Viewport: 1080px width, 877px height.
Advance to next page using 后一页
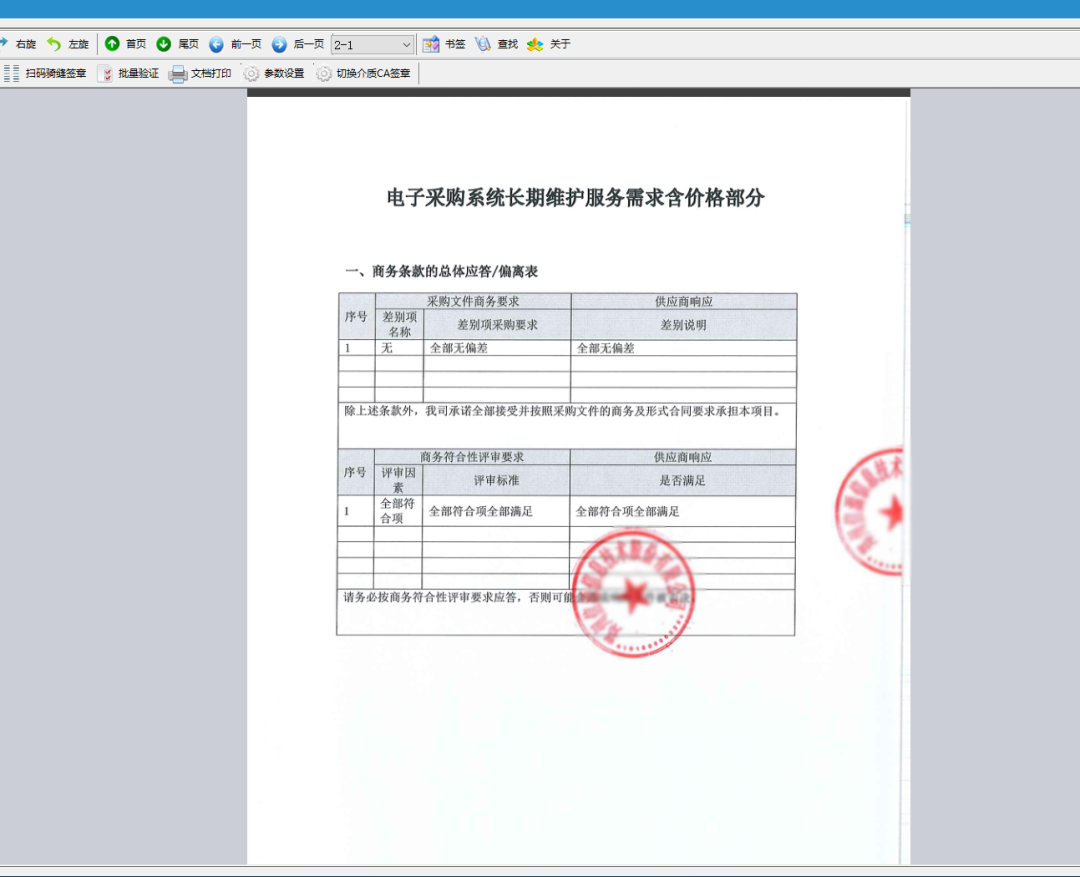coord(298,44)
